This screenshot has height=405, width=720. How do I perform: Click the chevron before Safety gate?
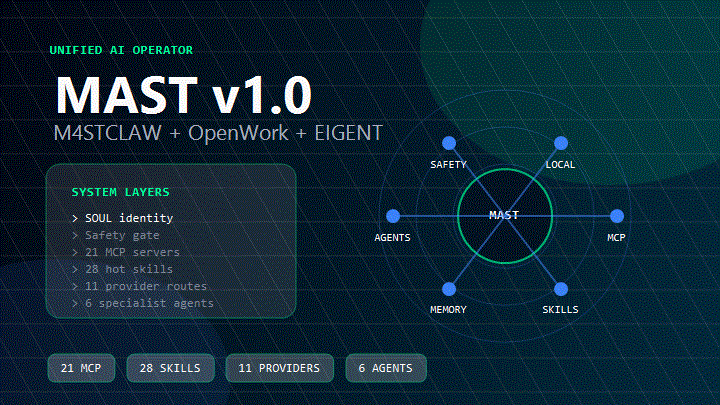pyautogui.click(x=75, y=236)
